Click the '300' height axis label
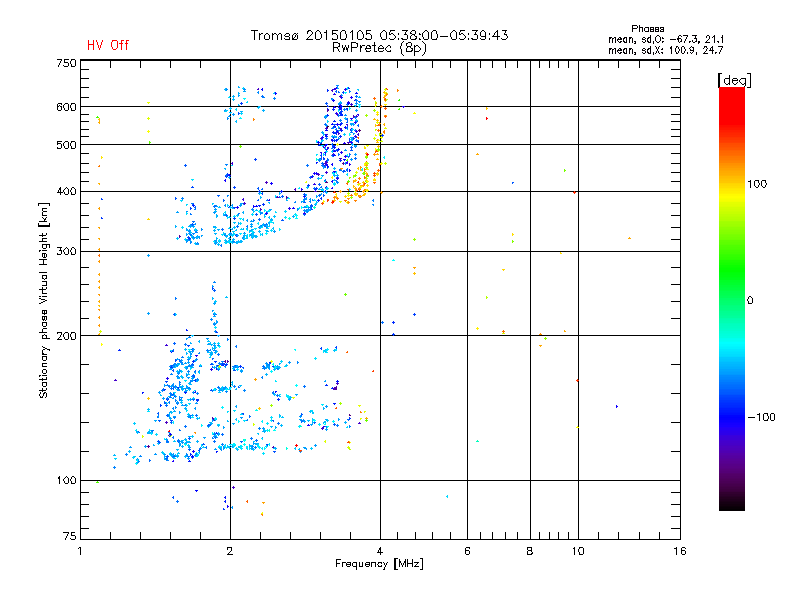The image size is (800, 600). pos(66,252)
